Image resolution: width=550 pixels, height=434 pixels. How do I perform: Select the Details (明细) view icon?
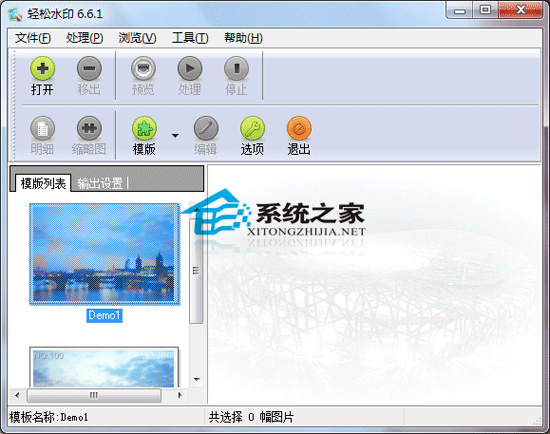point(42,129)
